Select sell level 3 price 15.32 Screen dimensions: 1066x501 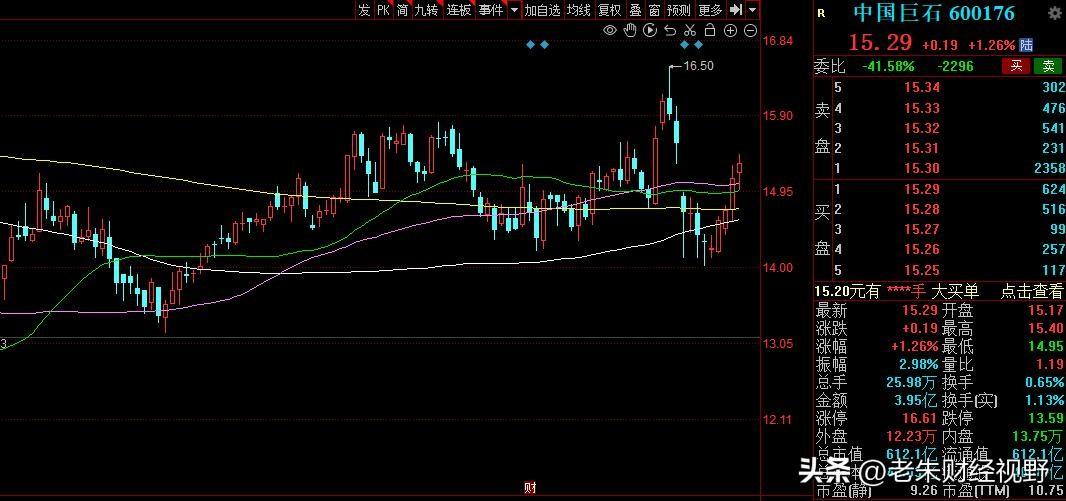922,128
